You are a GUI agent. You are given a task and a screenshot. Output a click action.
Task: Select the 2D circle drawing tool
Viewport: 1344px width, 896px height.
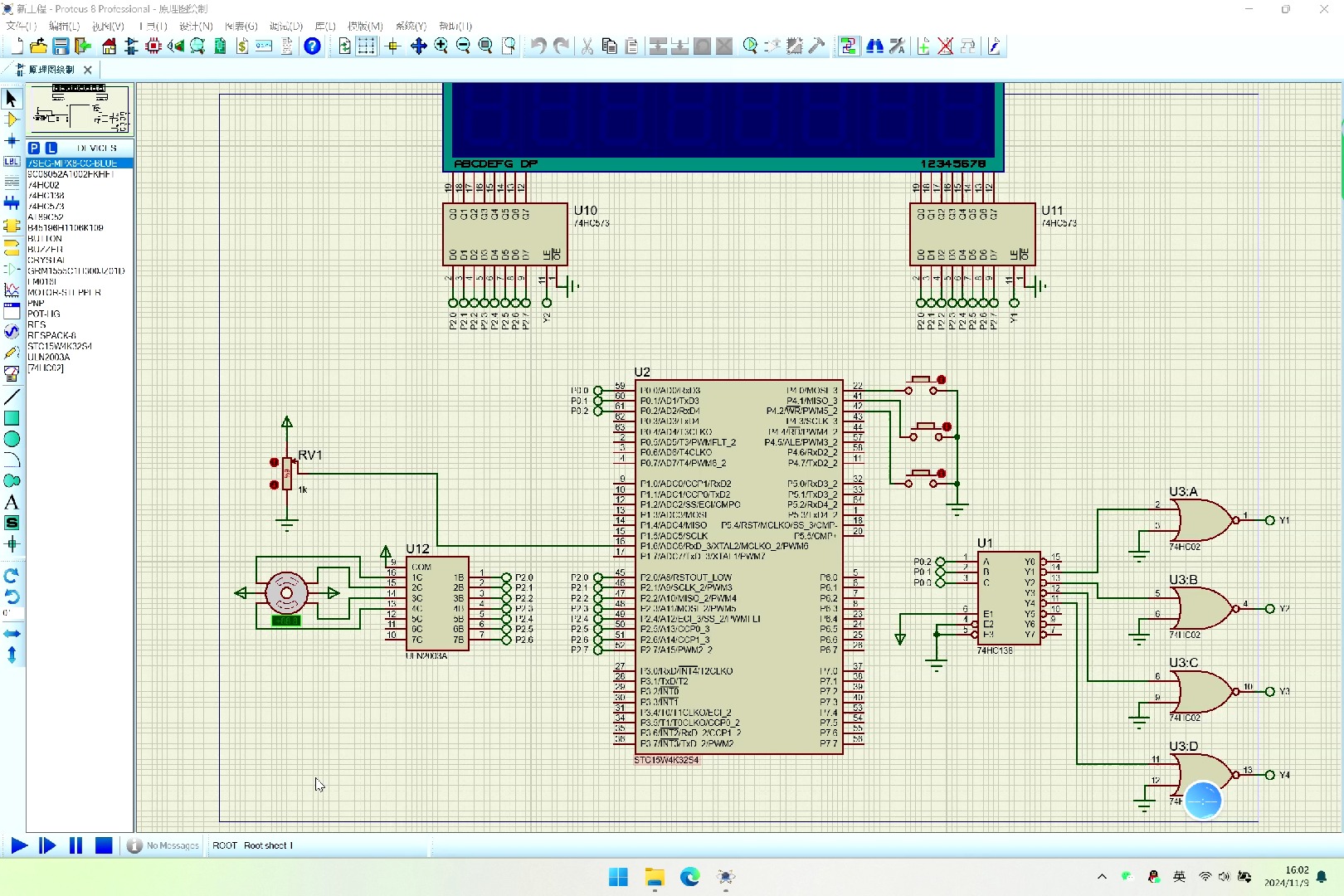[x=12, y=439]
